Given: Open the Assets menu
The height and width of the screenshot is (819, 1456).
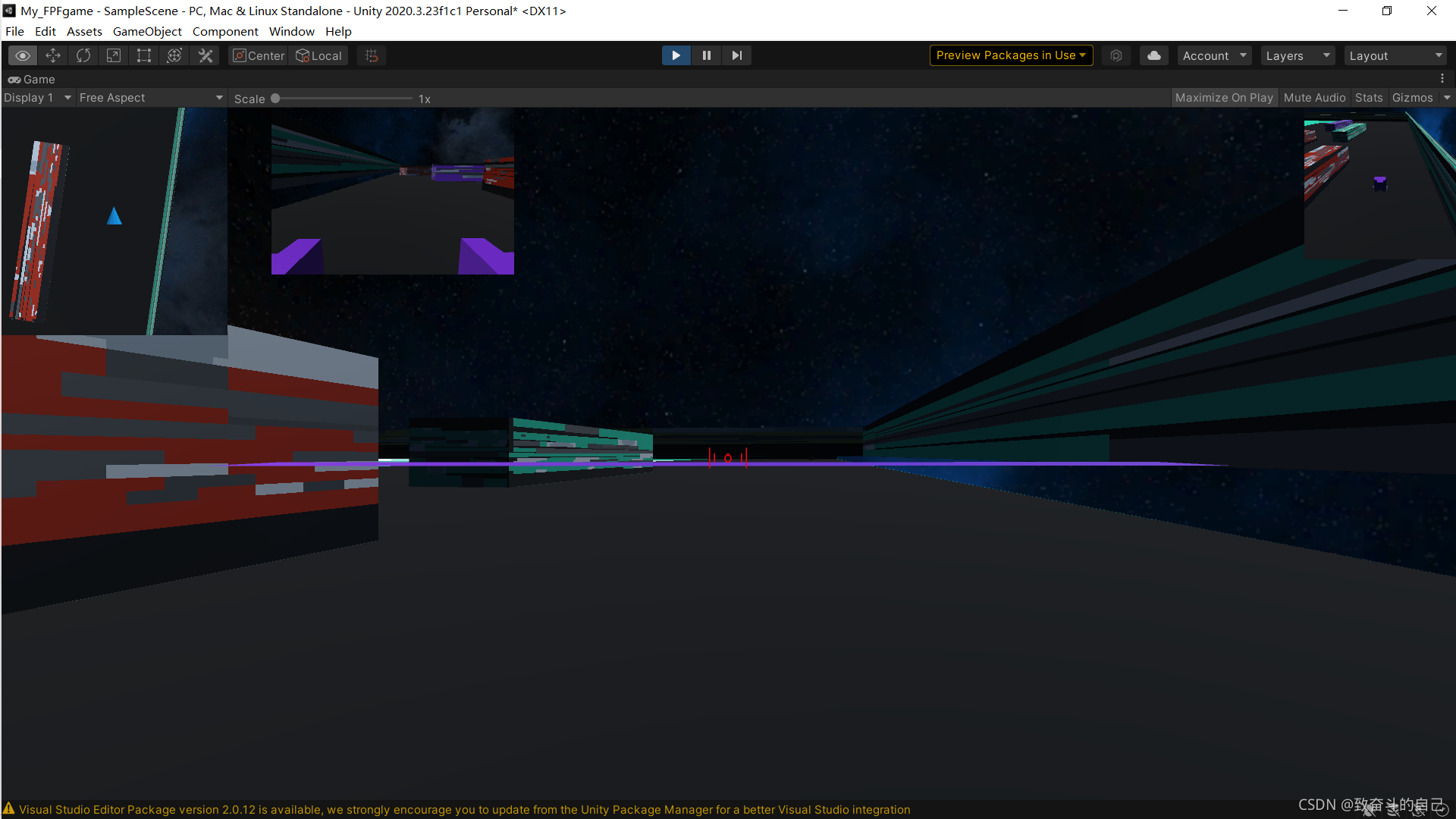Looking at the screenshot, I should click(x=84, y=31).
